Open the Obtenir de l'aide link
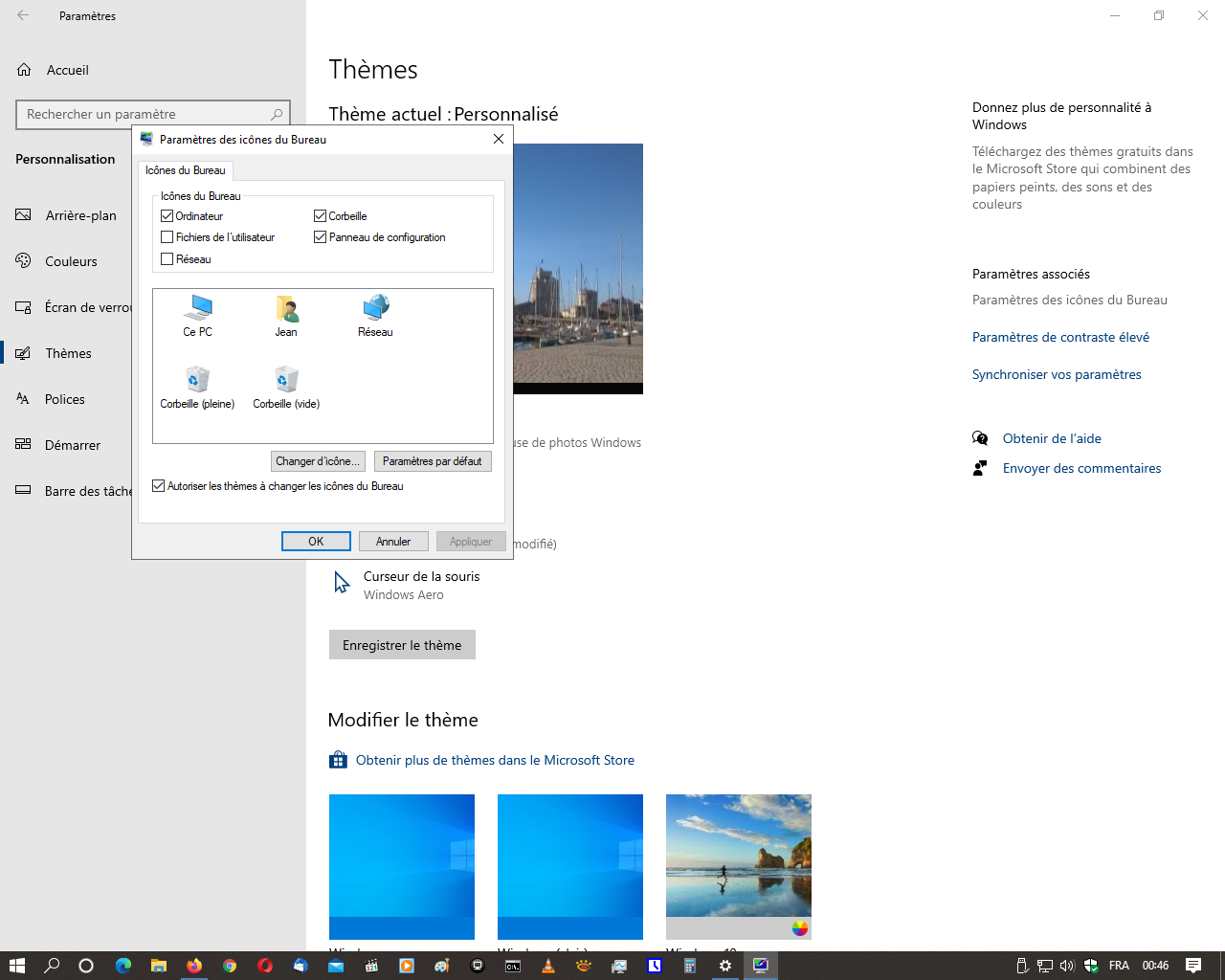Image resolution: width=1225 pixels, height=980 pixels. (1052, 438)
